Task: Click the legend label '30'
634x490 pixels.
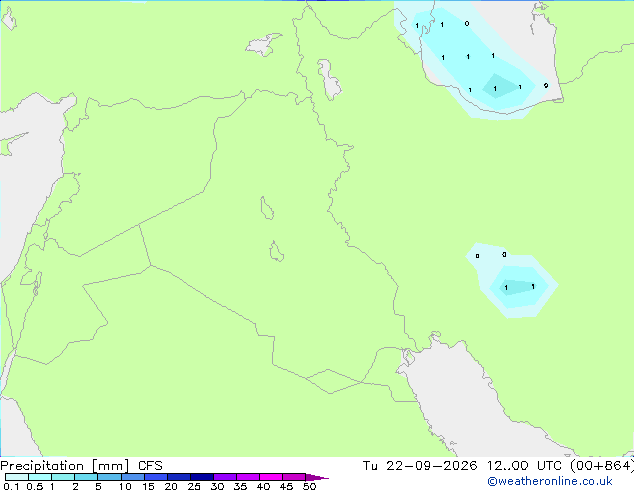Action: (x=217, y=486)
